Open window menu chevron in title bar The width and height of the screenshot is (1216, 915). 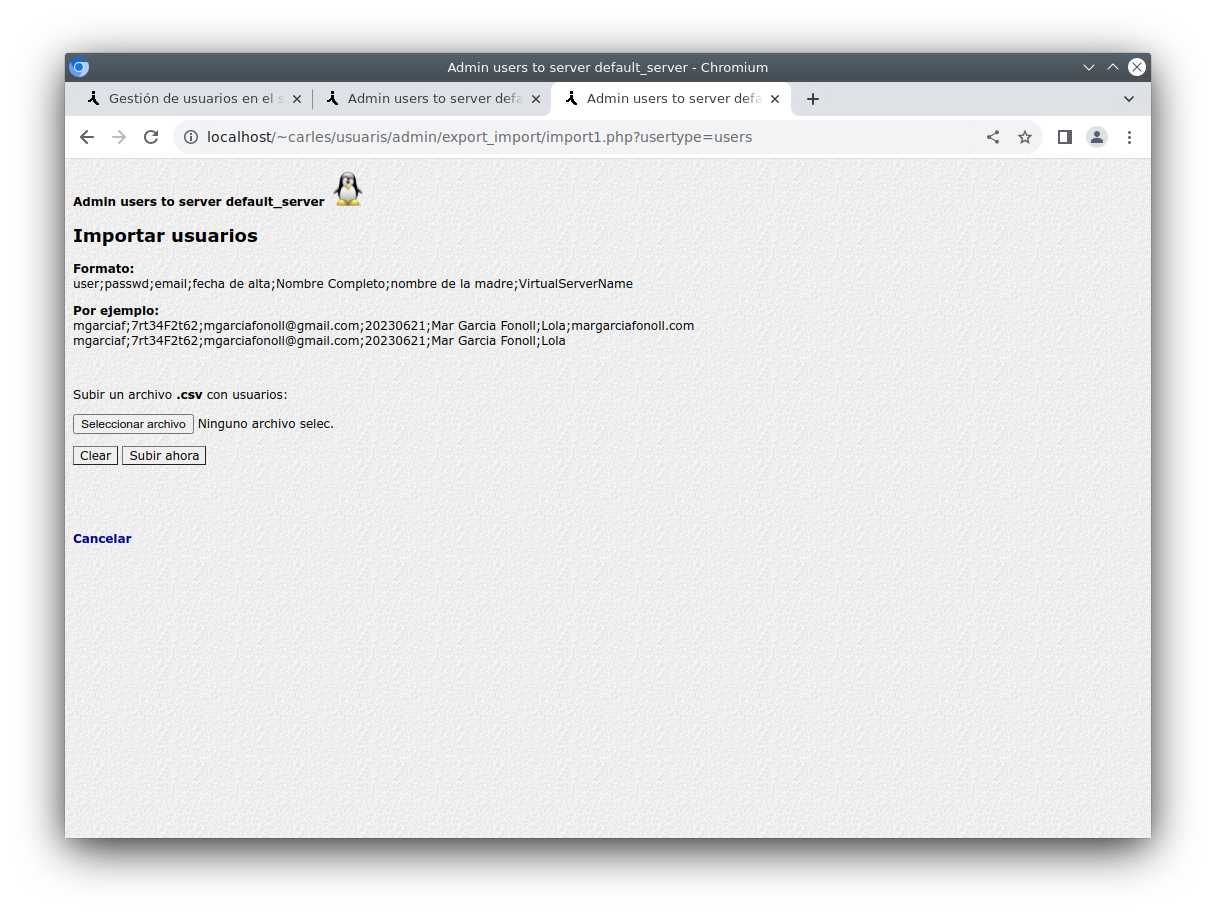pos(1089,67)
